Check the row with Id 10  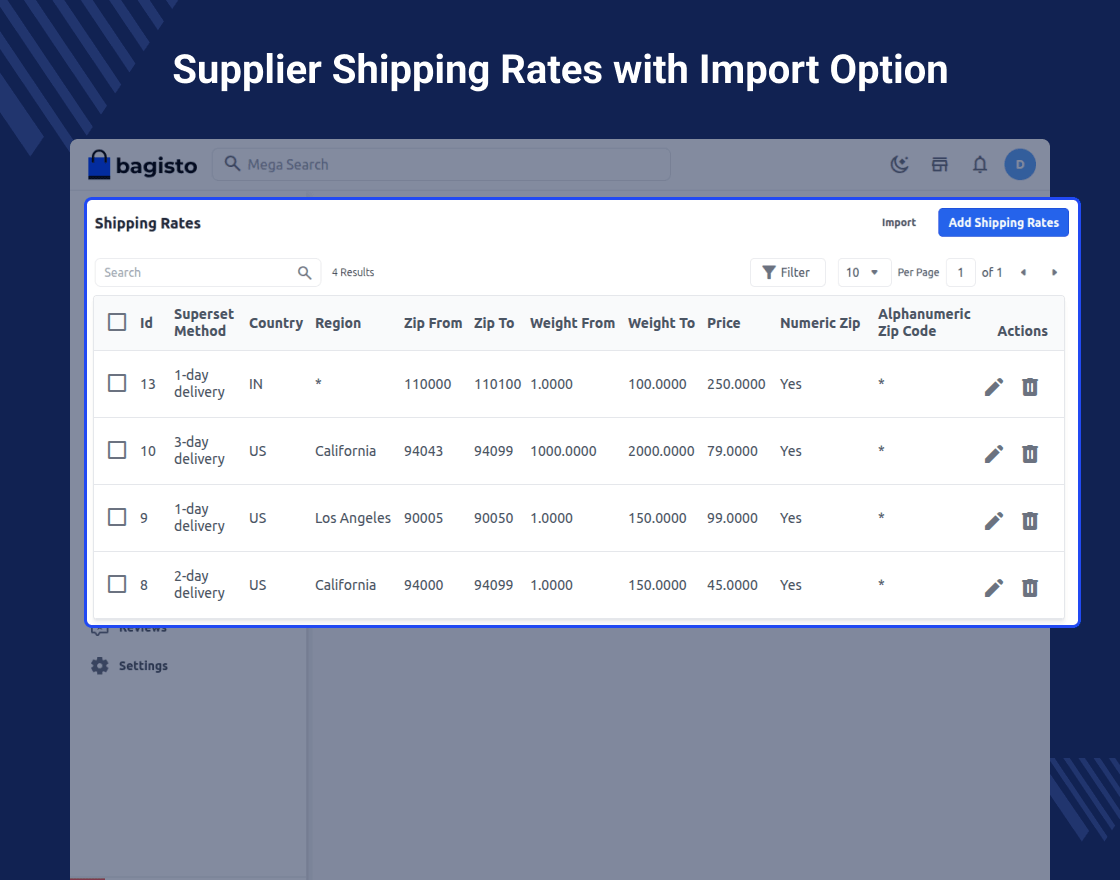[117, 451]
